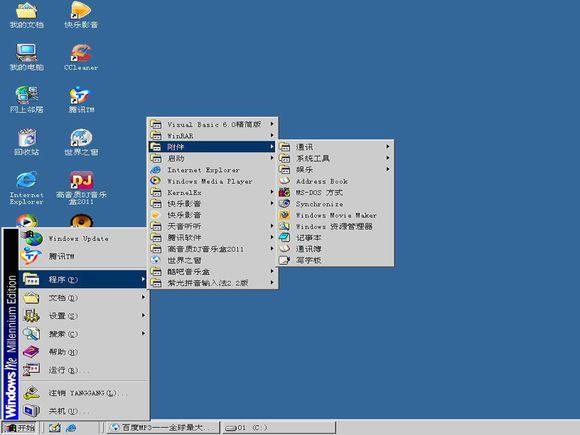Open 程序(P) in Start menu
Screen dimensions: 580x435
click(x=84, y=279)
